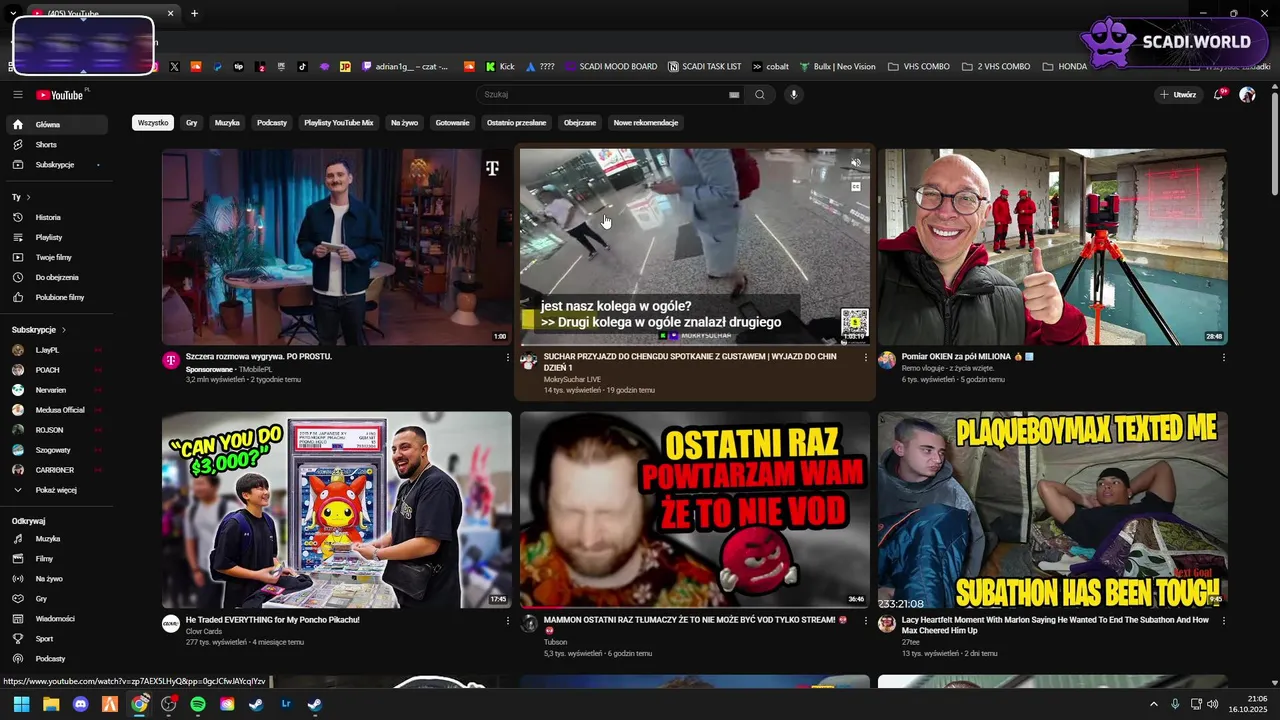The image size is (1280, 720).
Task: Select the Ostatnio przesłane chip
Action: coord(516,123)
